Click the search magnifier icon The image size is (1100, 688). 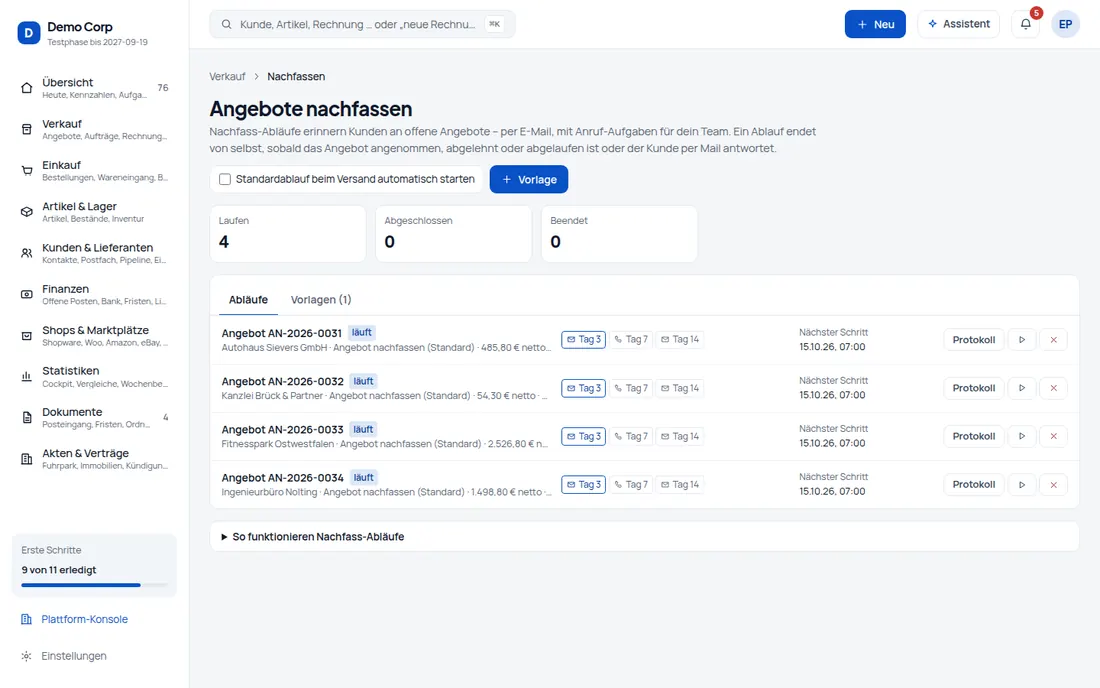[x=227, y=25]
